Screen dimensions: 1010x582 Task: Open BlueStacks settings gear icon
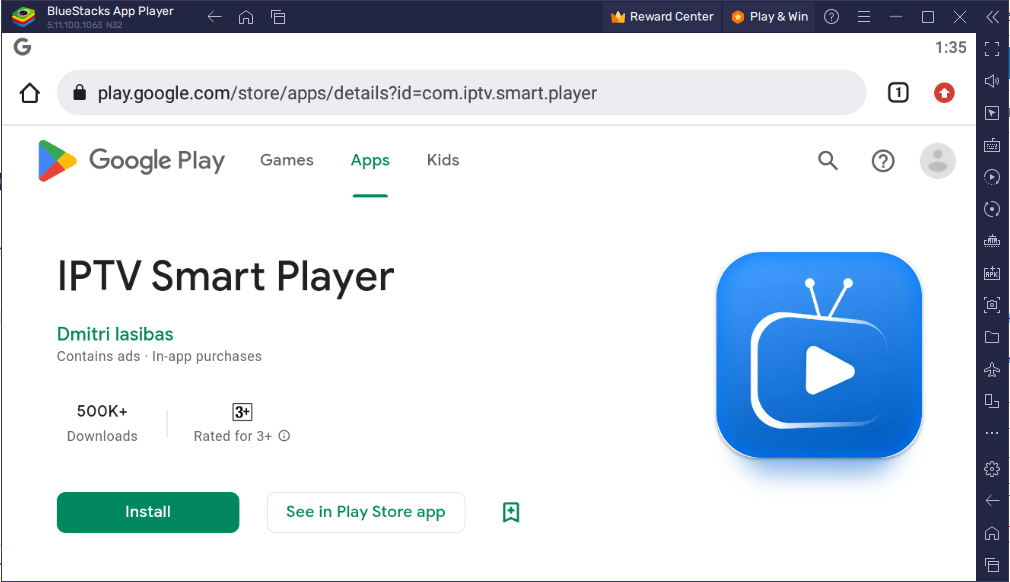(x=992, y=469)
